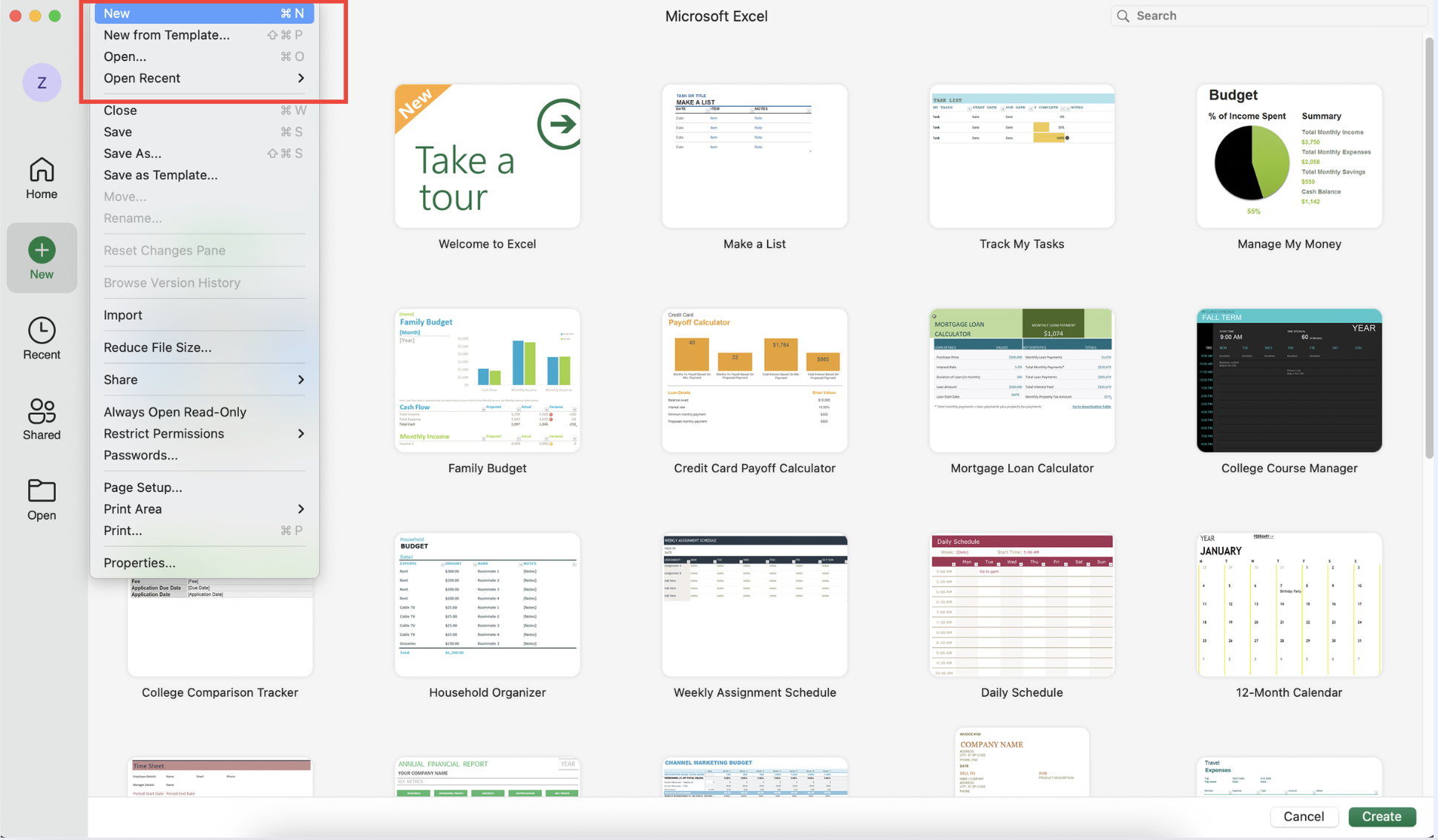Select Household Organizer template thumbnail

point(487,605)
